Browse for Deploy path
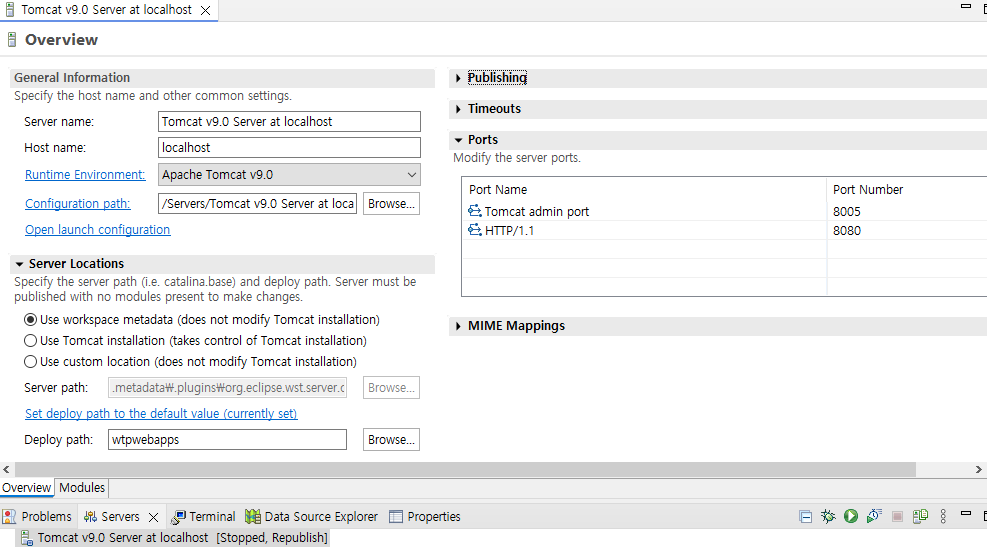987x549 pixels. (391, 439)
